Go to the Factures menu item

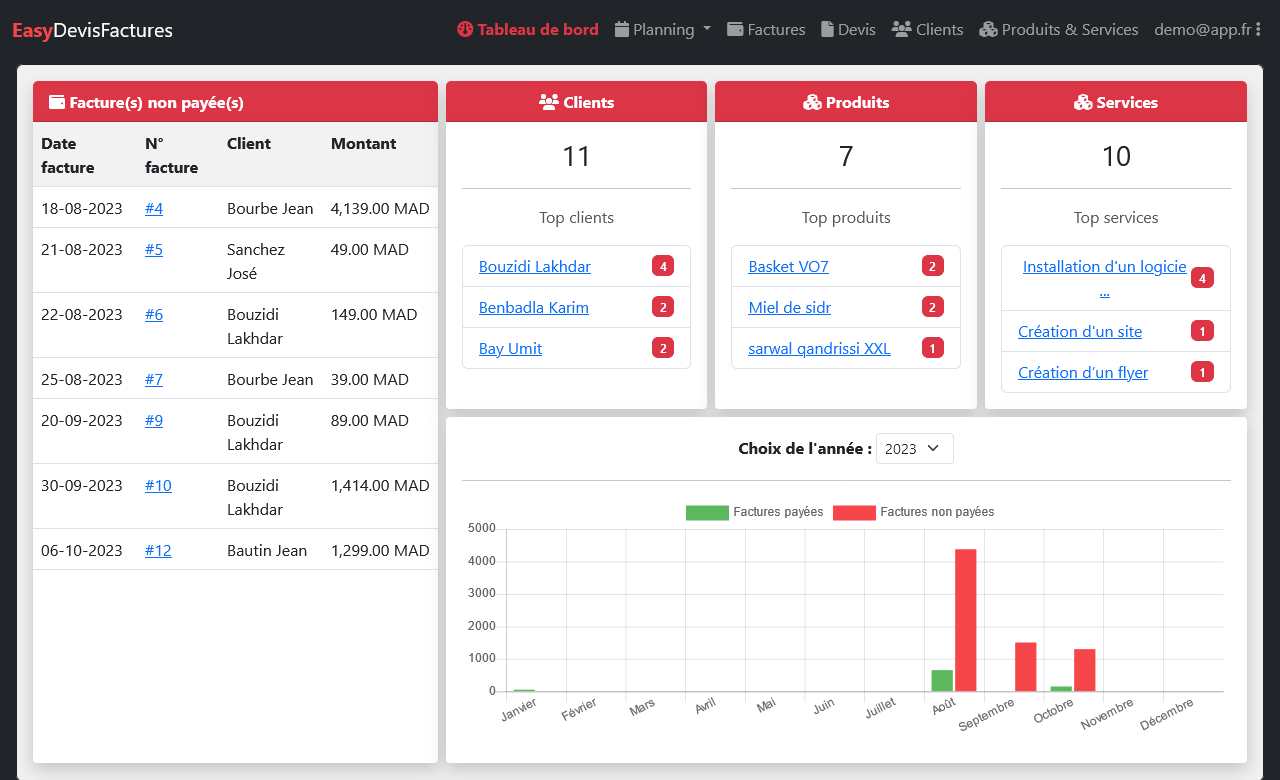coord(776,30)
